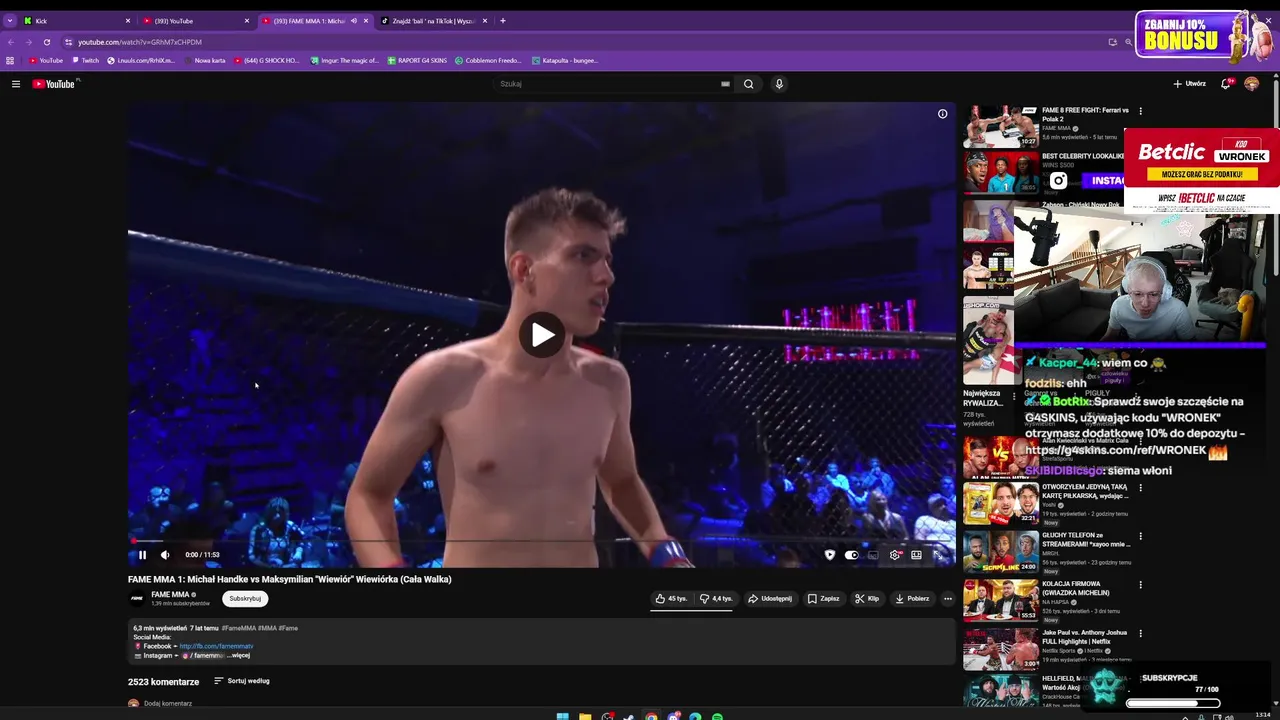Click the search magnifier button

point(748,84)
